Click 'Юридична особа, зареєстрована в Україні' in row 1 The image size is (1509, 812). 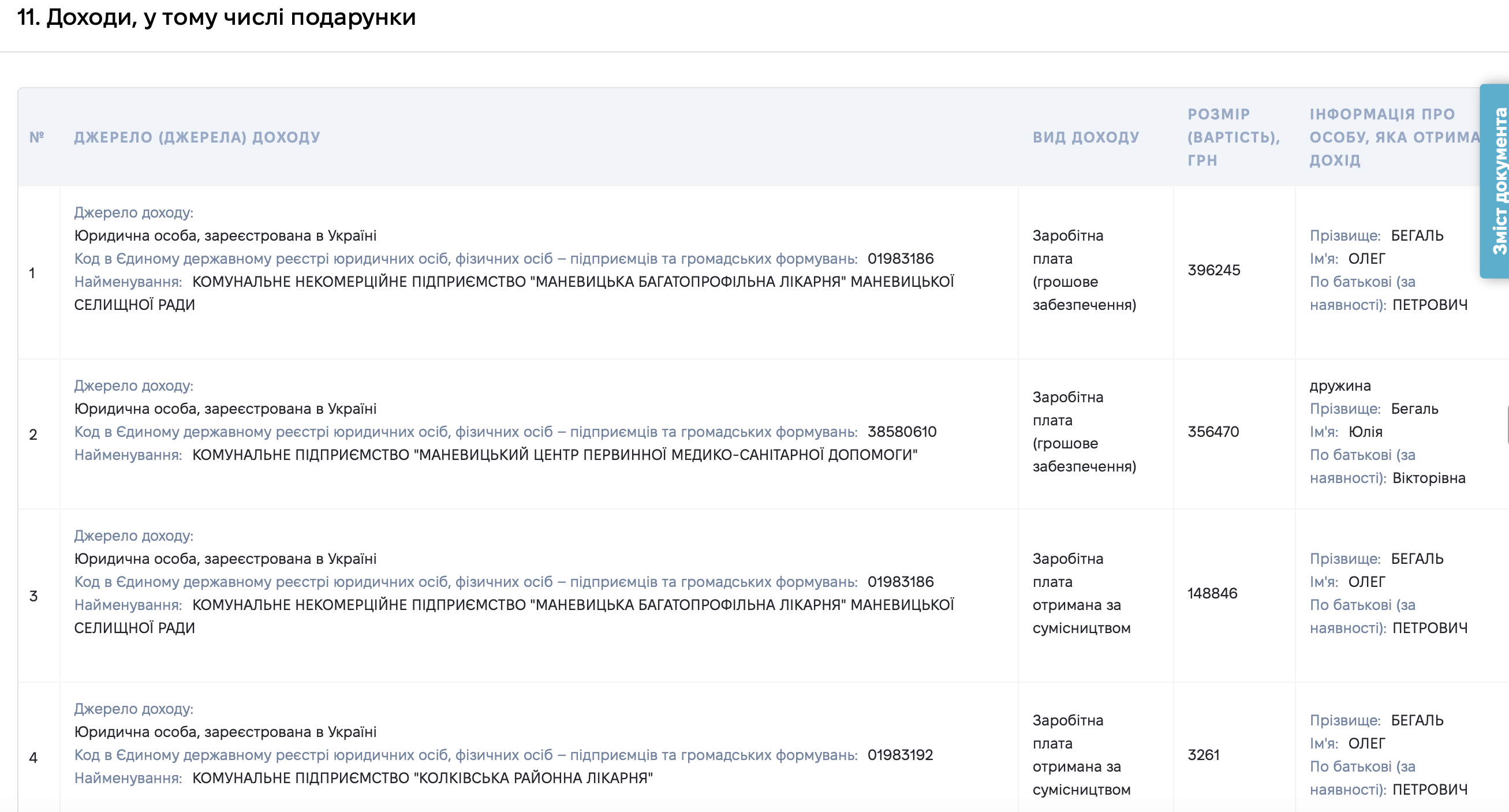click(225, 235)
